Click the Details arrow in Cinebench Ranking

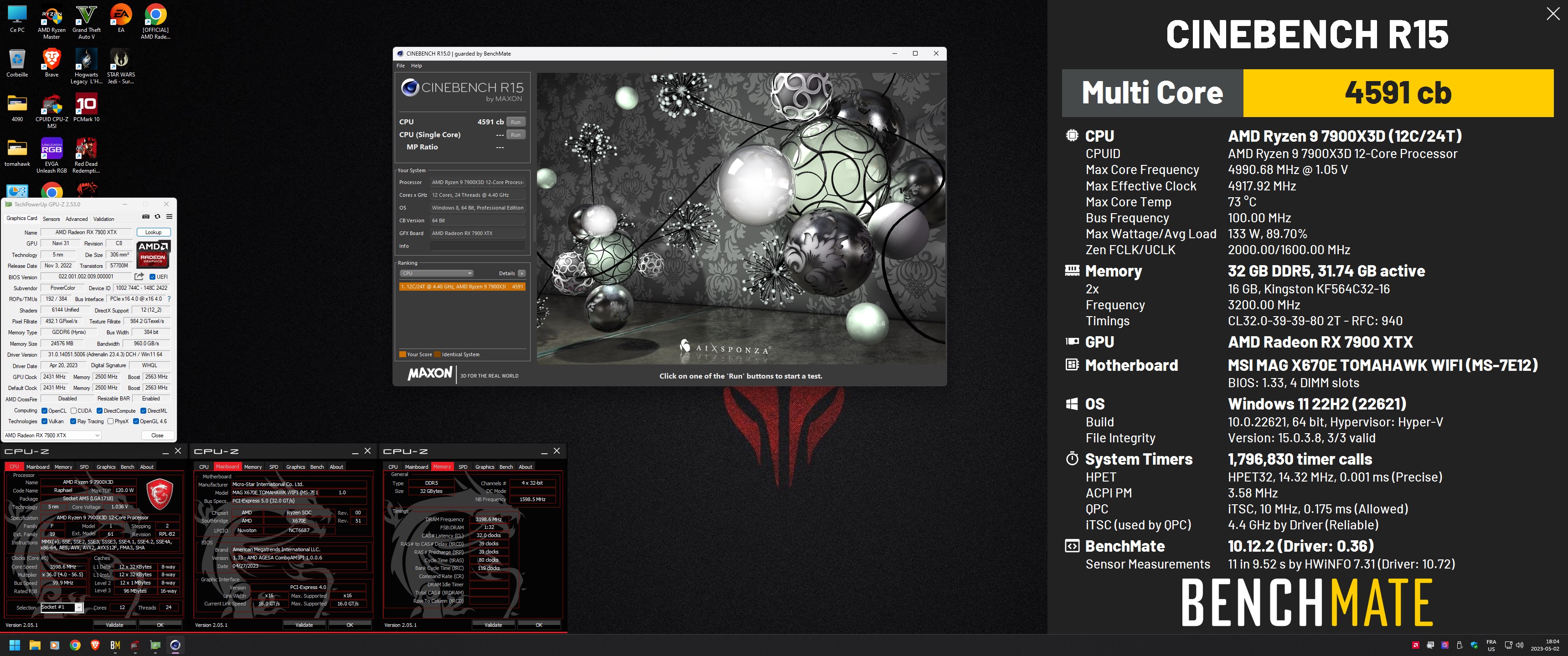tap(521, 273)
